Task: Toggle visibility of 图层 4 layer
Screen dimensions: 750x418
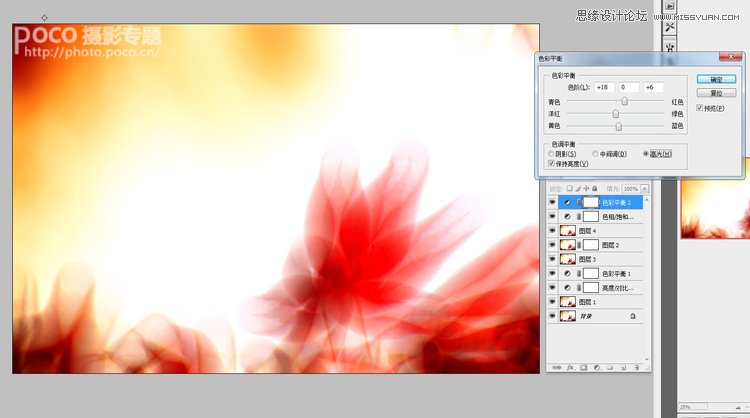Action: [552, 230]
